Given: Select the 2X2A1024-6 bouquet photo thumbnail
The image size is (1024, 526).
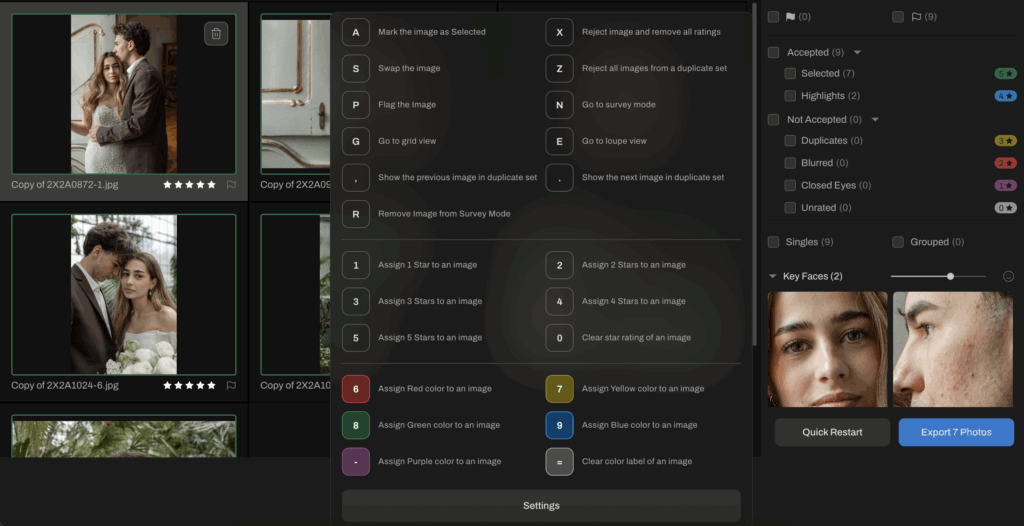Looking at the screenshot, I should coord(123,295).
